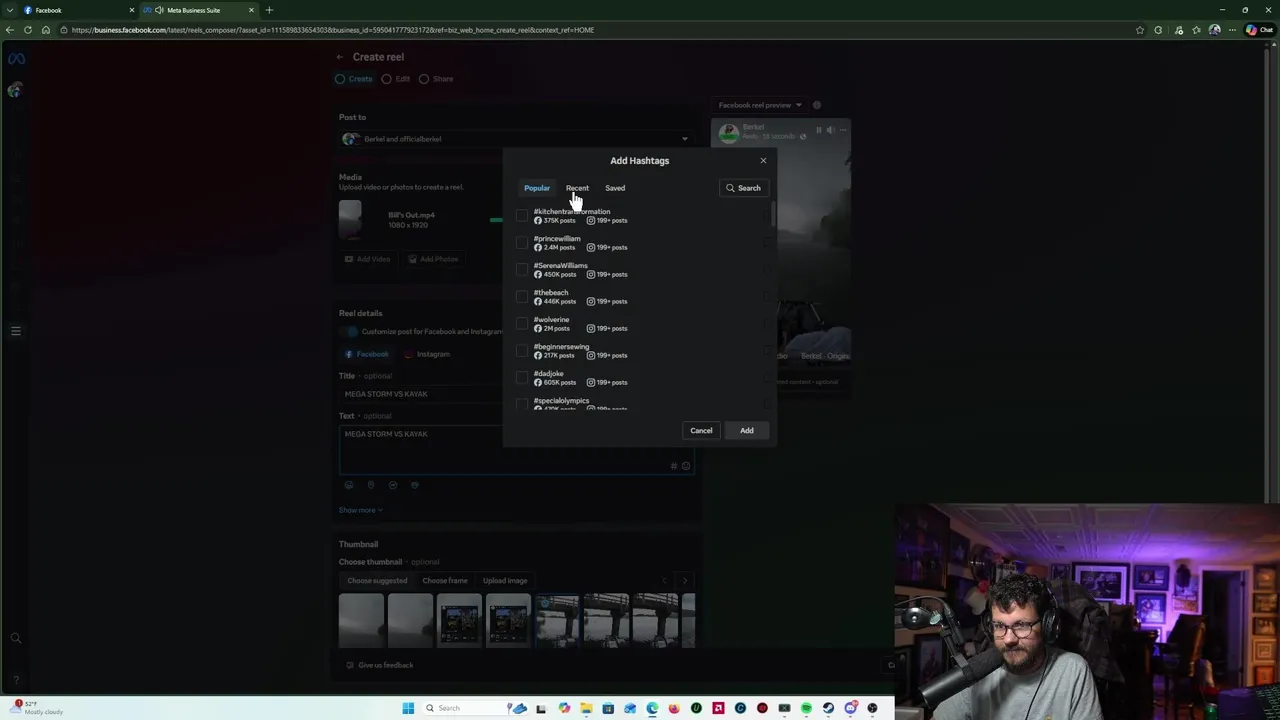Open browser settings ellipsis menu
This screenshot has height=720, width=1280.
click(x=1233, y=30)
